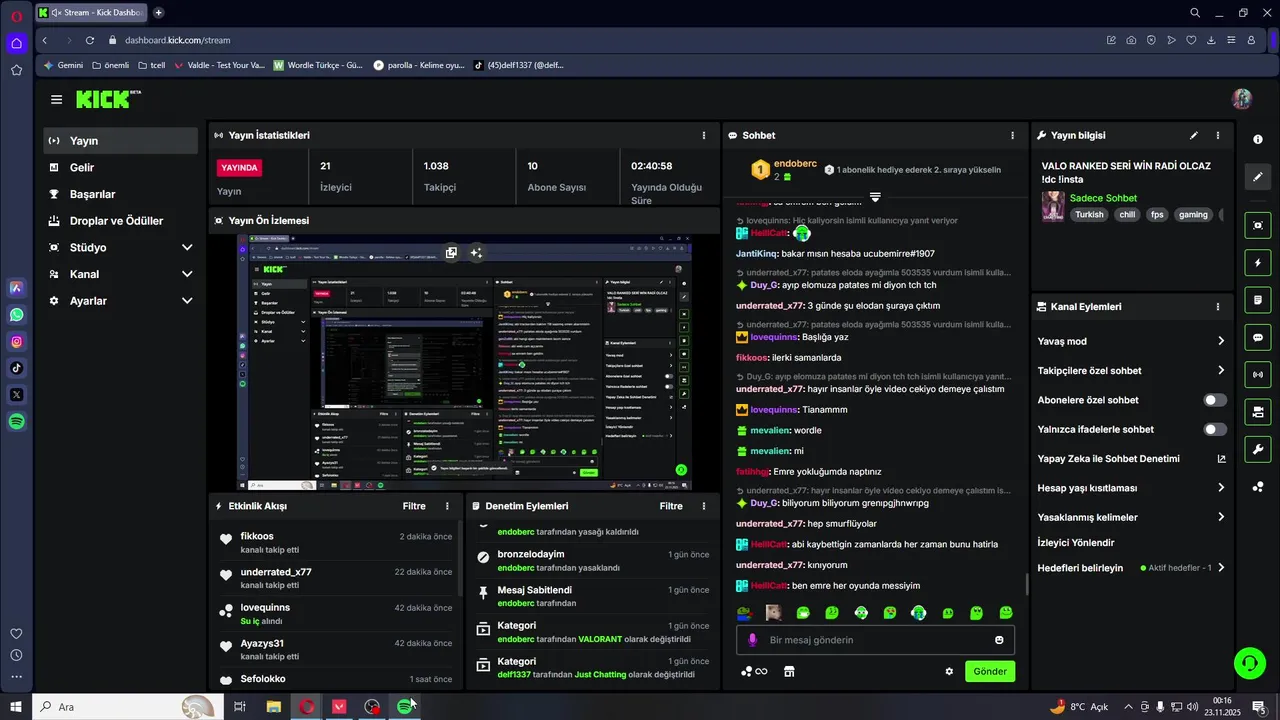Toggle the channel actions panel icon
The height and width of the screenshot is (720, 1280).
(1258, 412)
